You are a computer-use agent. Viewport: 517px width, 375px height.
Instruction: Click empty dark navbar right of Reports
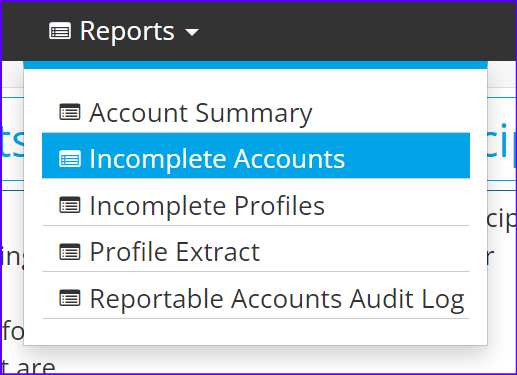point(357,31)
